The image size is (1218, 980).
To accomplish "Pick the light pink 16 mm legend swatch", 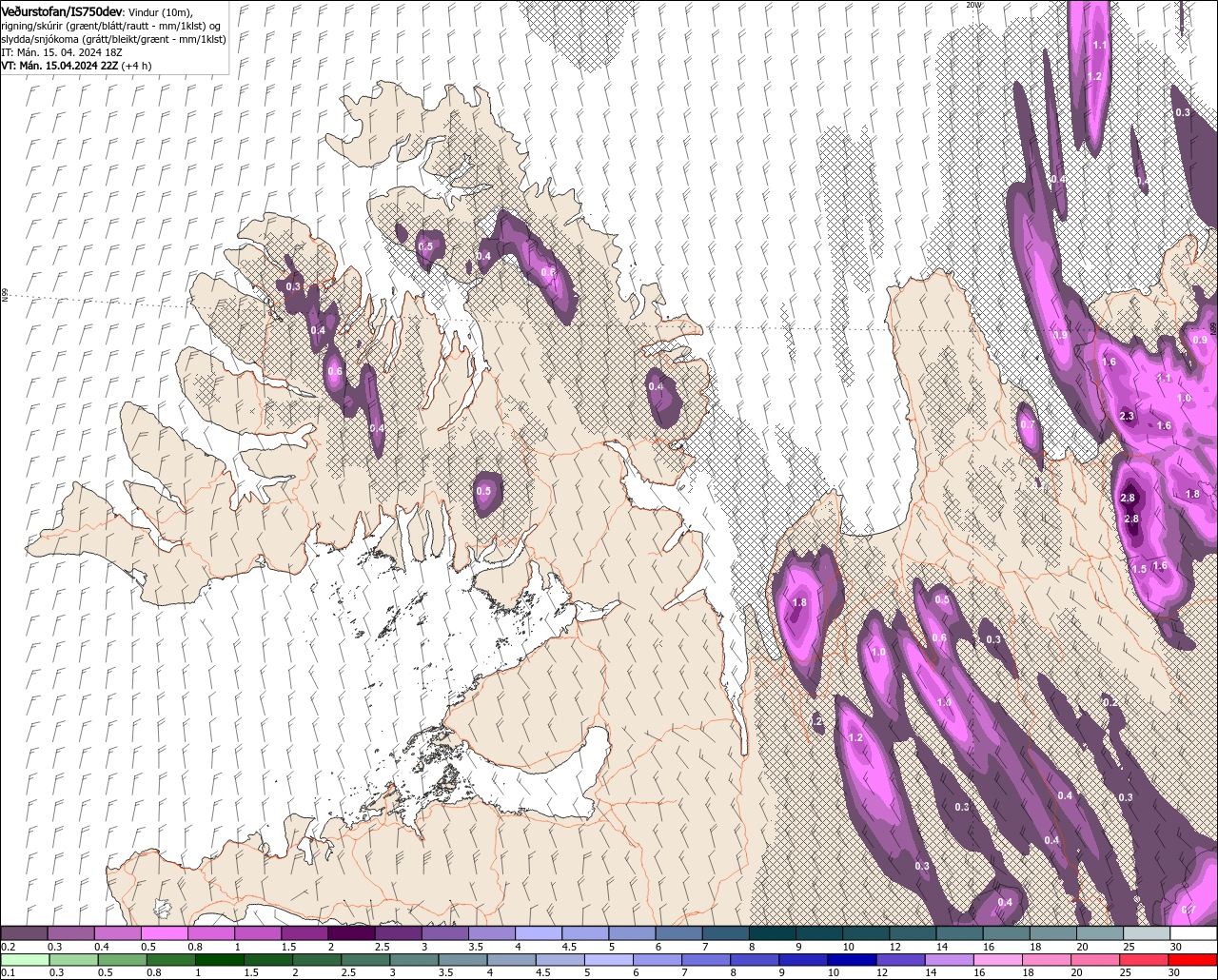I will [x=997, y=960].
